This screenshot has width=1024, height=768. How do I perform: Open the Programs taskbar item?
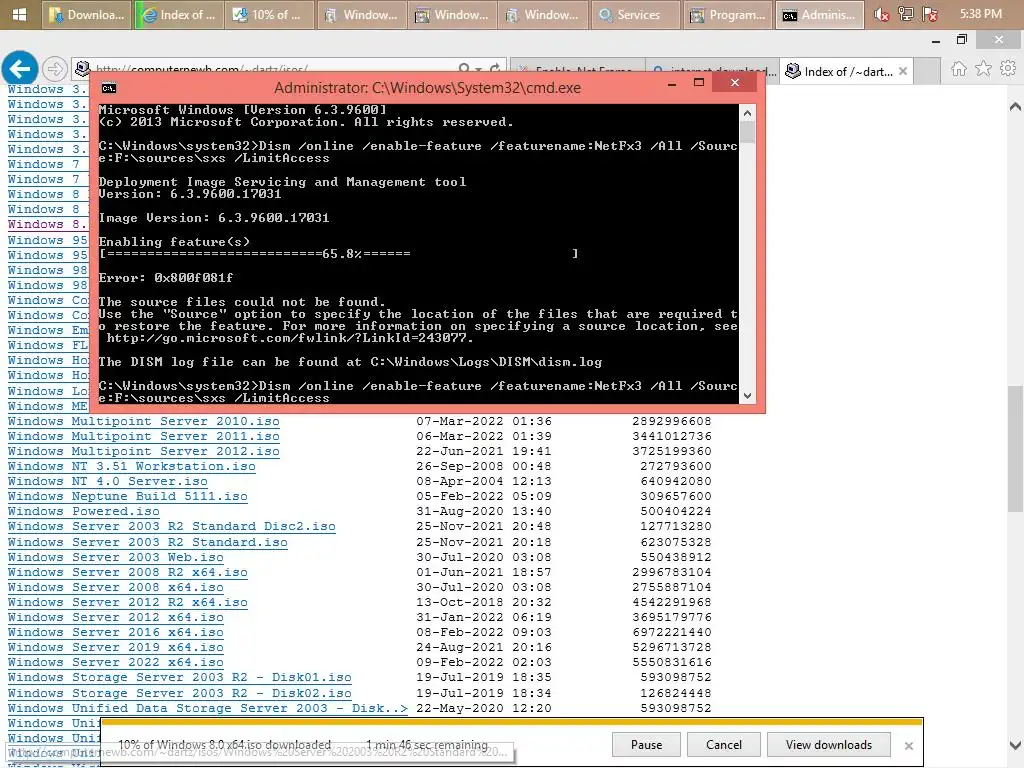coord(727,14)
